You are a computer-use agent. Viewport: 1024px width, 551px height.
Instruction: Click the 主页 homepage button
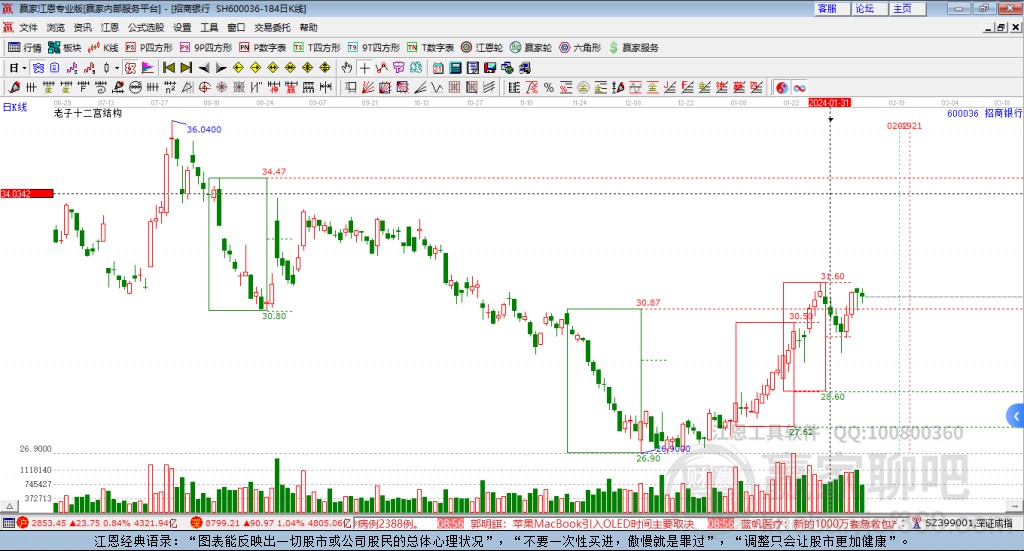[x=908, y=8]
